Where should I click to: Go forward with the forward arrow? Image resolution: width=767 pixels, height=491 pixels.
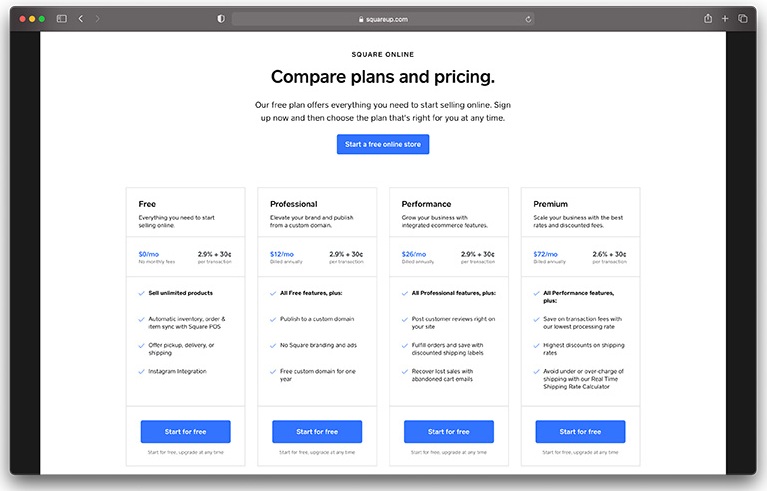97,19
